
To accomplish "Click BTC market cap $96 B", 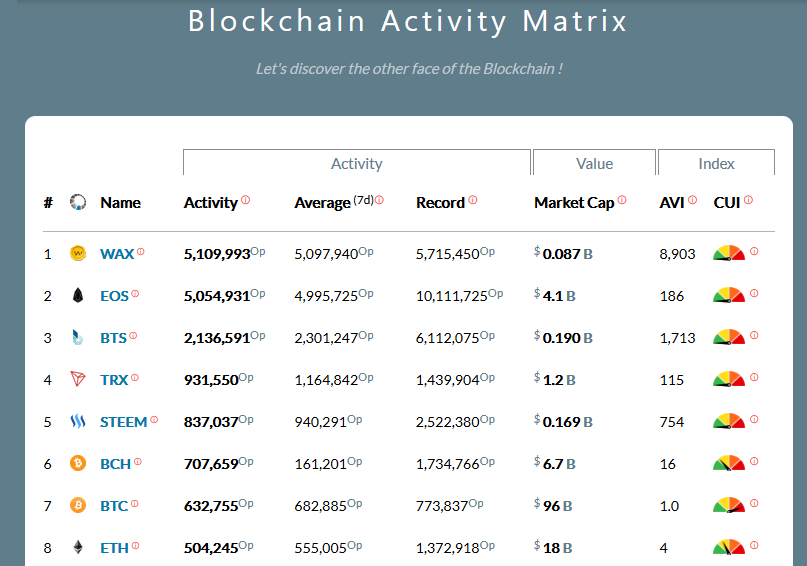I will [x=553, y=506].
